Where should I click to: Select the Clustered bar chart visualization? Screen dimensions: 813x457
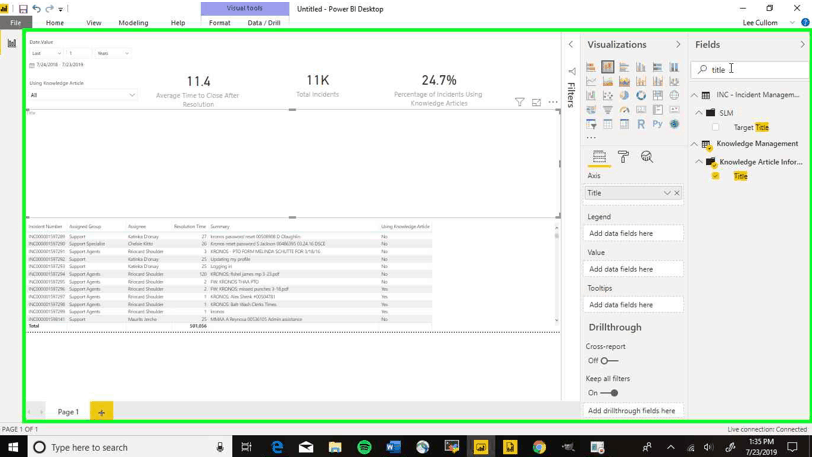pyautogui.click(x=624, y=67)
